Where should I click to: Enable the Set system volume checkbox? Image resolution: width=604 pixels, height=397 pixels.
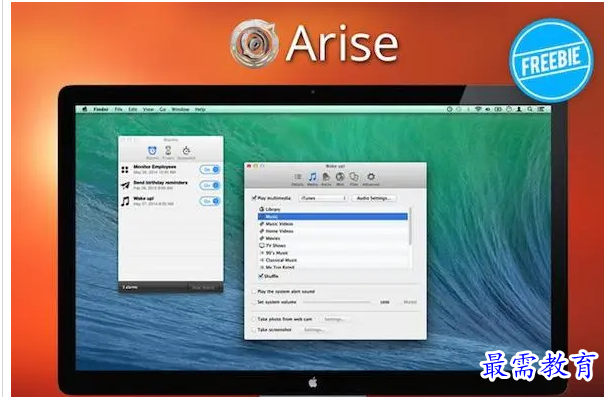click(x=254, y=303)
